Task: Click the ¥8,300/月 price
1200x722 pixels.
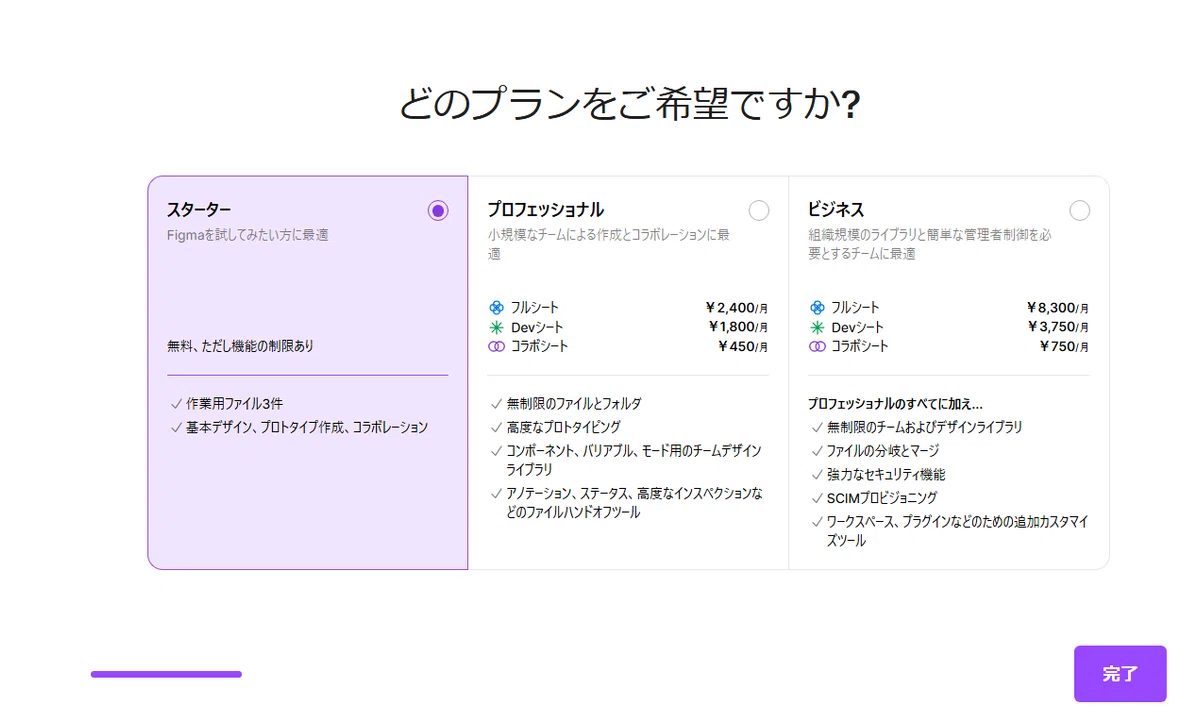Action: tap(1058, 308)
